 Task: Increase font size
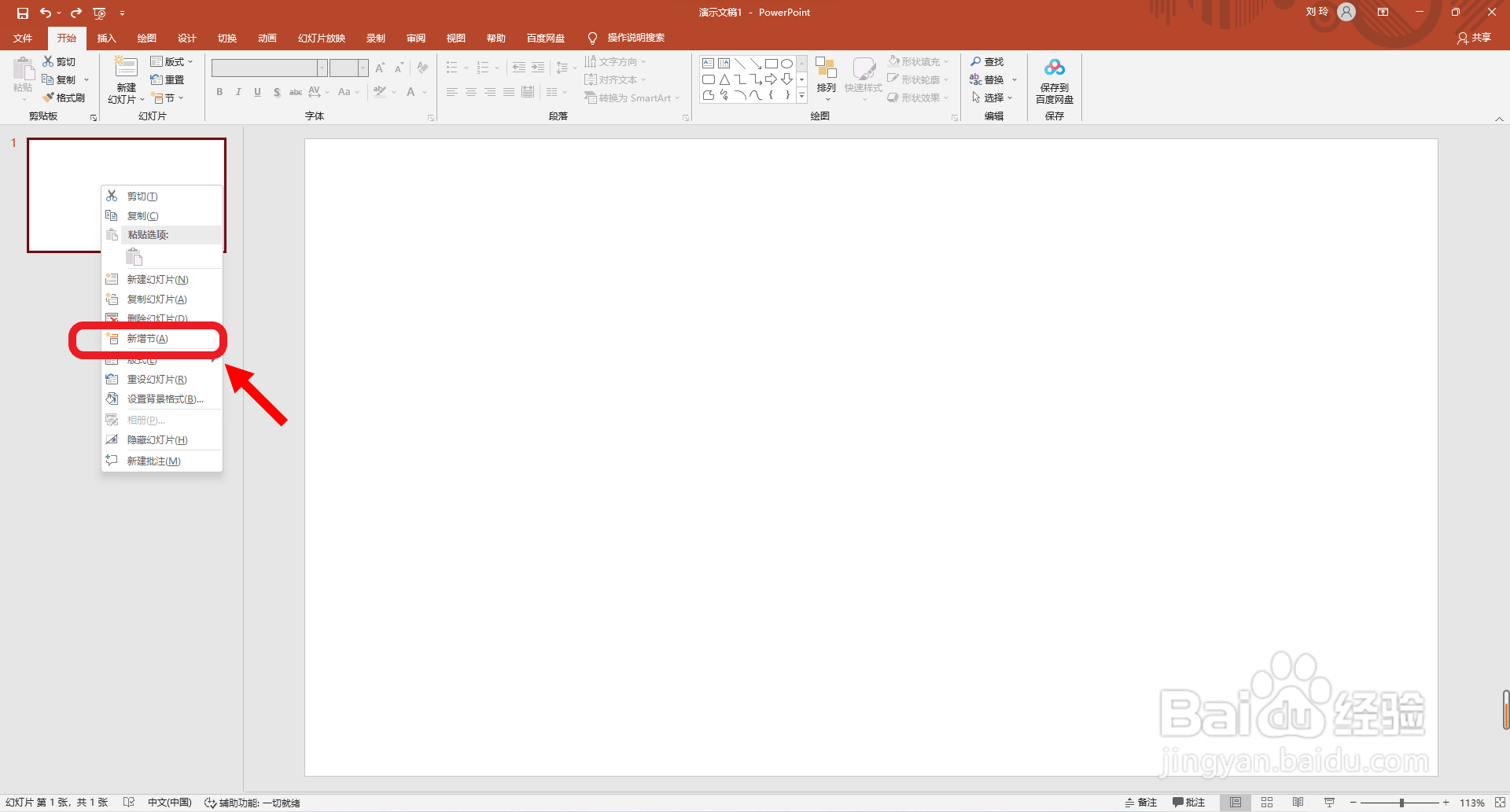click(x=380, y=68)
